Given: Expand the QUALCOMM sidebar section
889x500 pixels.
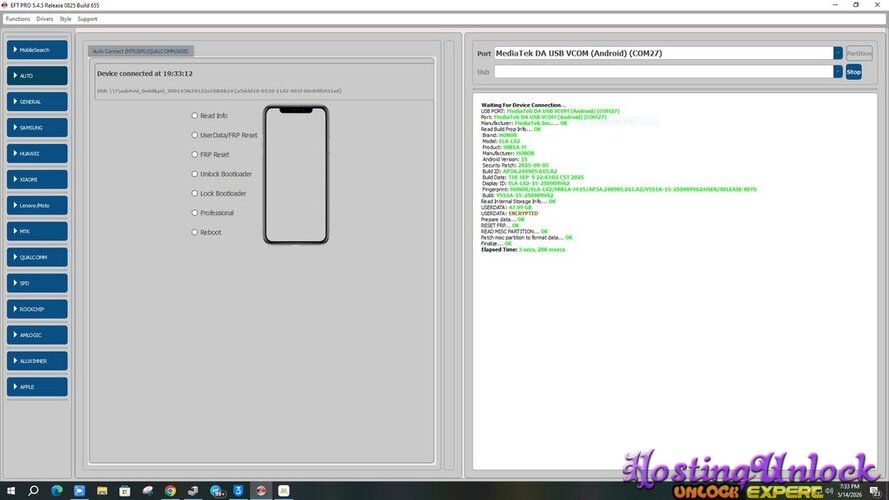Looking at the screenshot, I should [x=37, y=257].
